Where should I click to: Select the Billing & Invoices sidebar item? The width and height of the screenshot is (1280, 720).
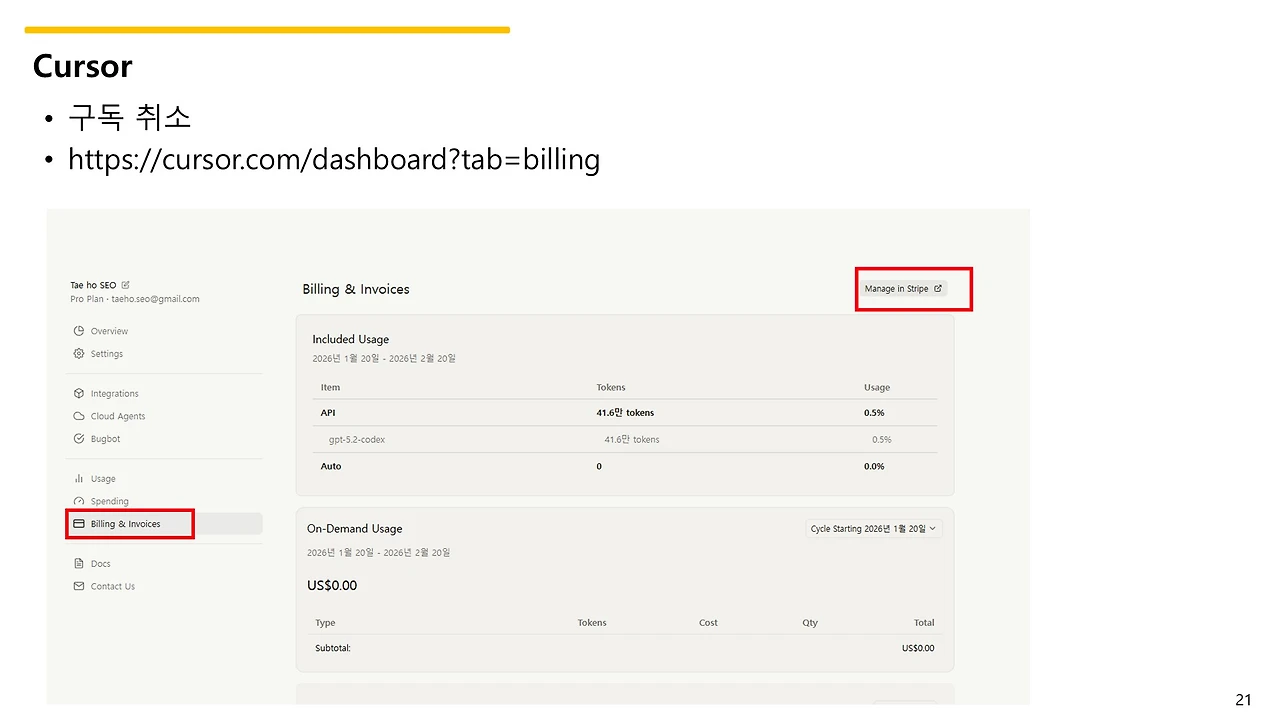click(x=165, y=524)
